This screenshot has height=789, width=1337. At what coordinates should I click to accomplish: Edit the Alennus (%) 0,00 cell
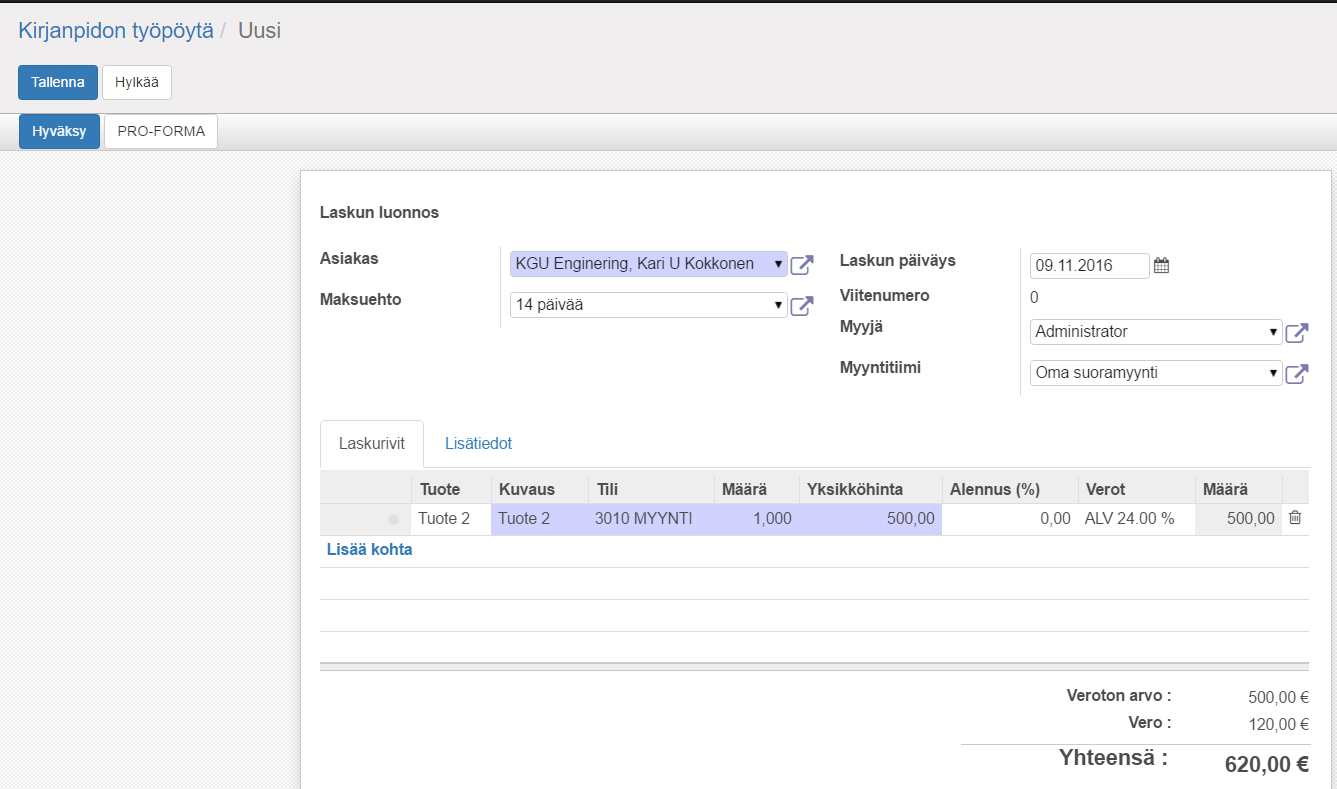(x=1010, y=519)
